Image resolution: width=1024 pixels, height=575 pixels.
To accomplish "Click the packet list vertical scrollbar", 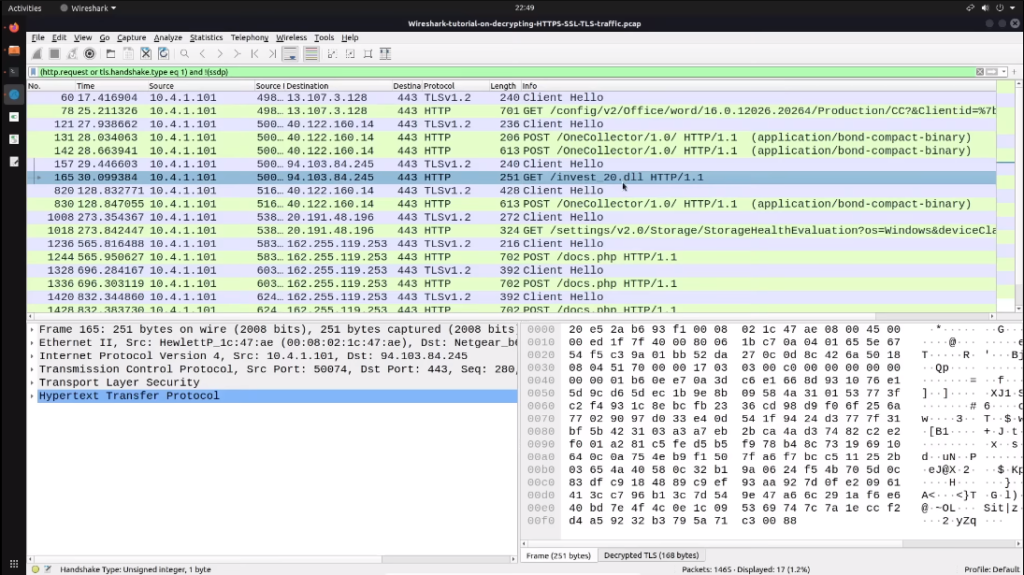I will (x=1005, y=200).
